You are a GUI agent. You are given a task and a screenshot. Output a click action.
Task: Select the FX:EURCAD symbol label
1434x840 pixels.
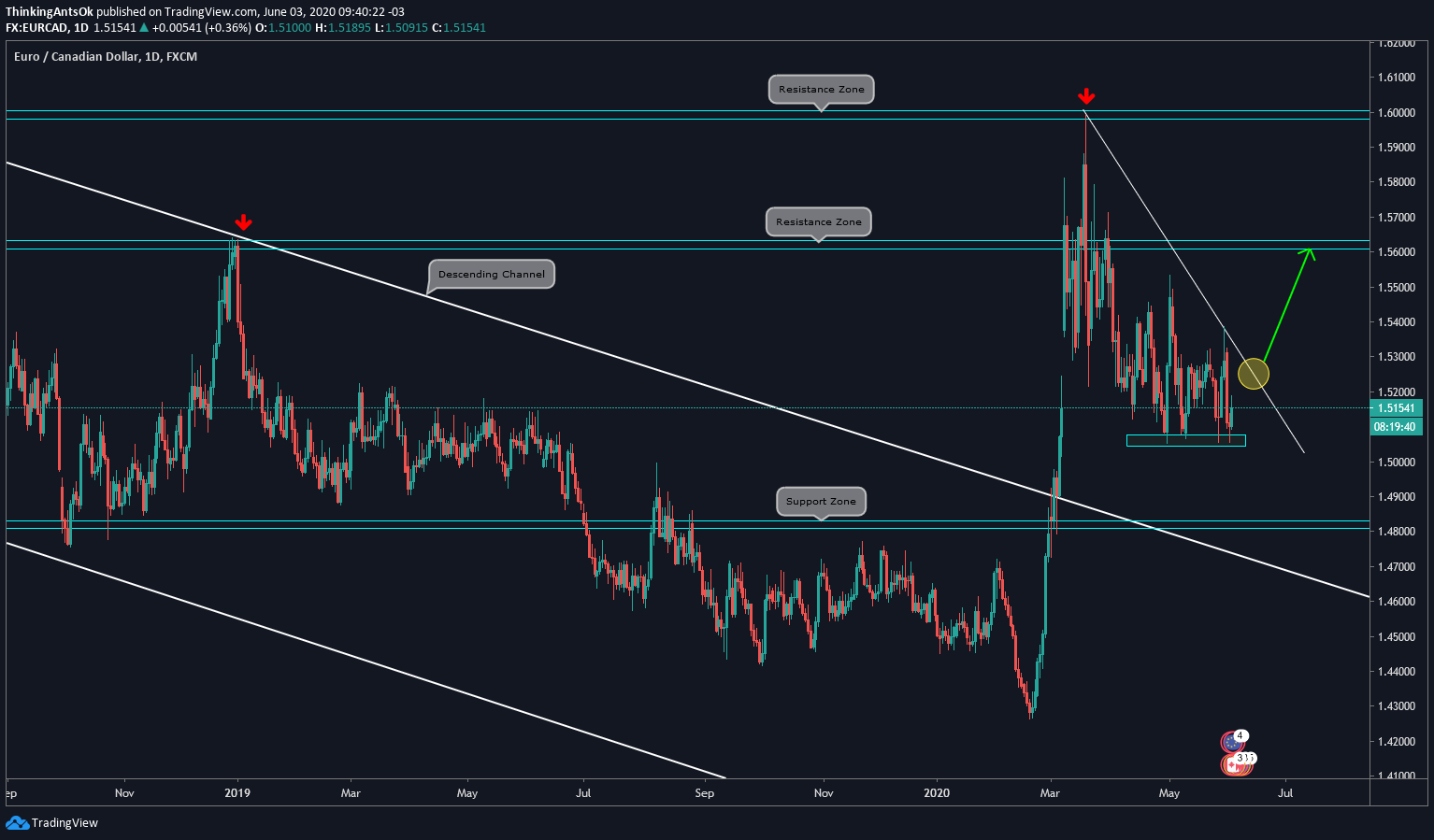pyautogui.click(x=36, y=28)
